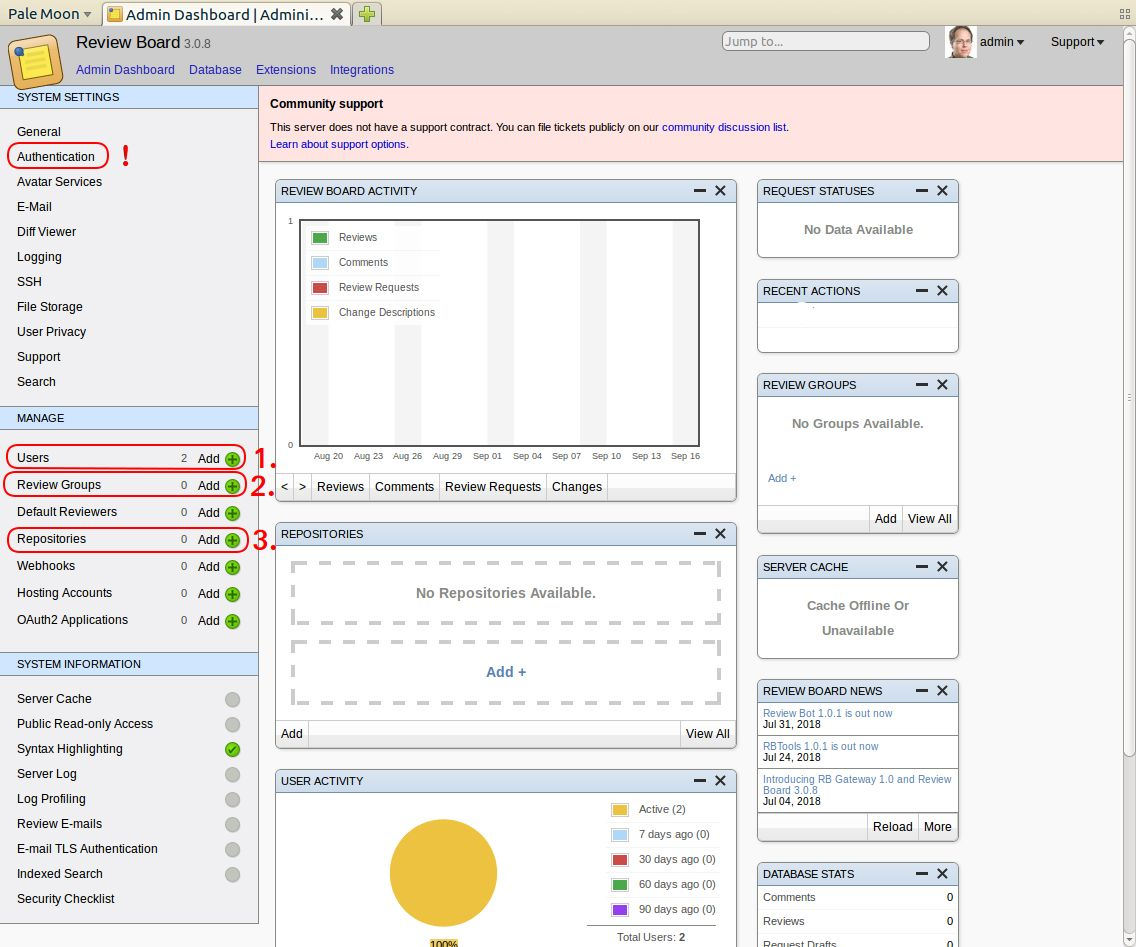The height and width of the screenshot is (947, 1136).
Task: Collapse the Repositories widget
Action: point(699,533)
